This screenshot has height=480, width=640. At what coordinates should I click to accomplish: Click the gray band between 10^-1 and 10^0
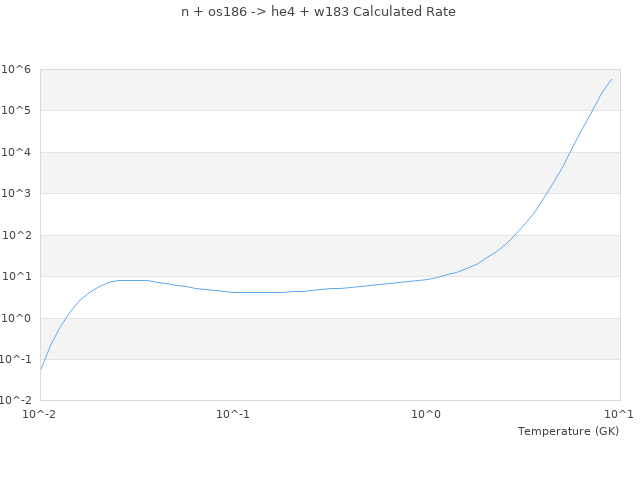click(330, 339)
